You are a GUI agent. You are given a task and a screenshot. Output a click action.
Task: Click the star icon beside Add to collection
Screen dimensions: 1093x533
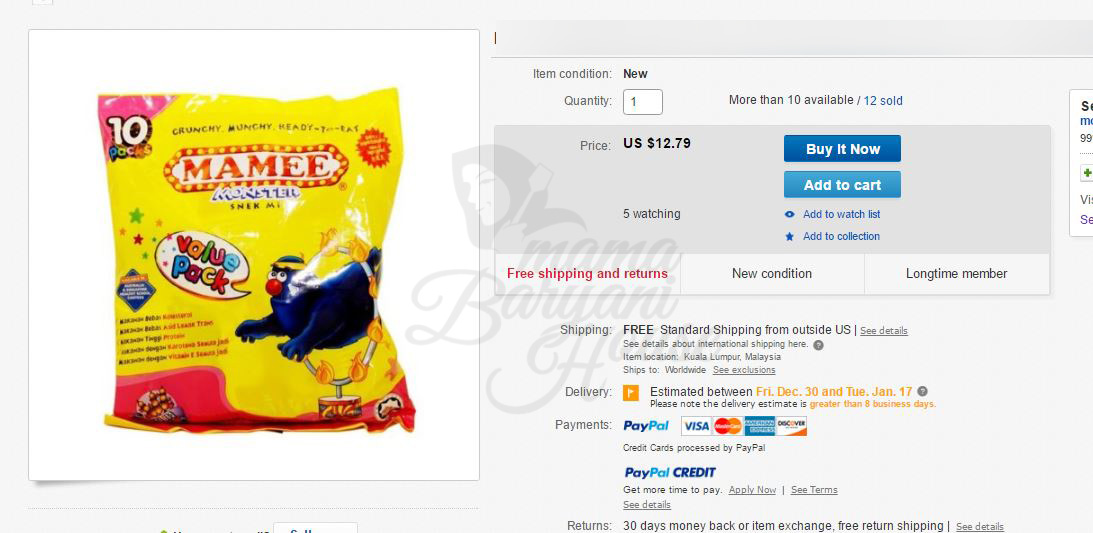(x=789, y=237)
